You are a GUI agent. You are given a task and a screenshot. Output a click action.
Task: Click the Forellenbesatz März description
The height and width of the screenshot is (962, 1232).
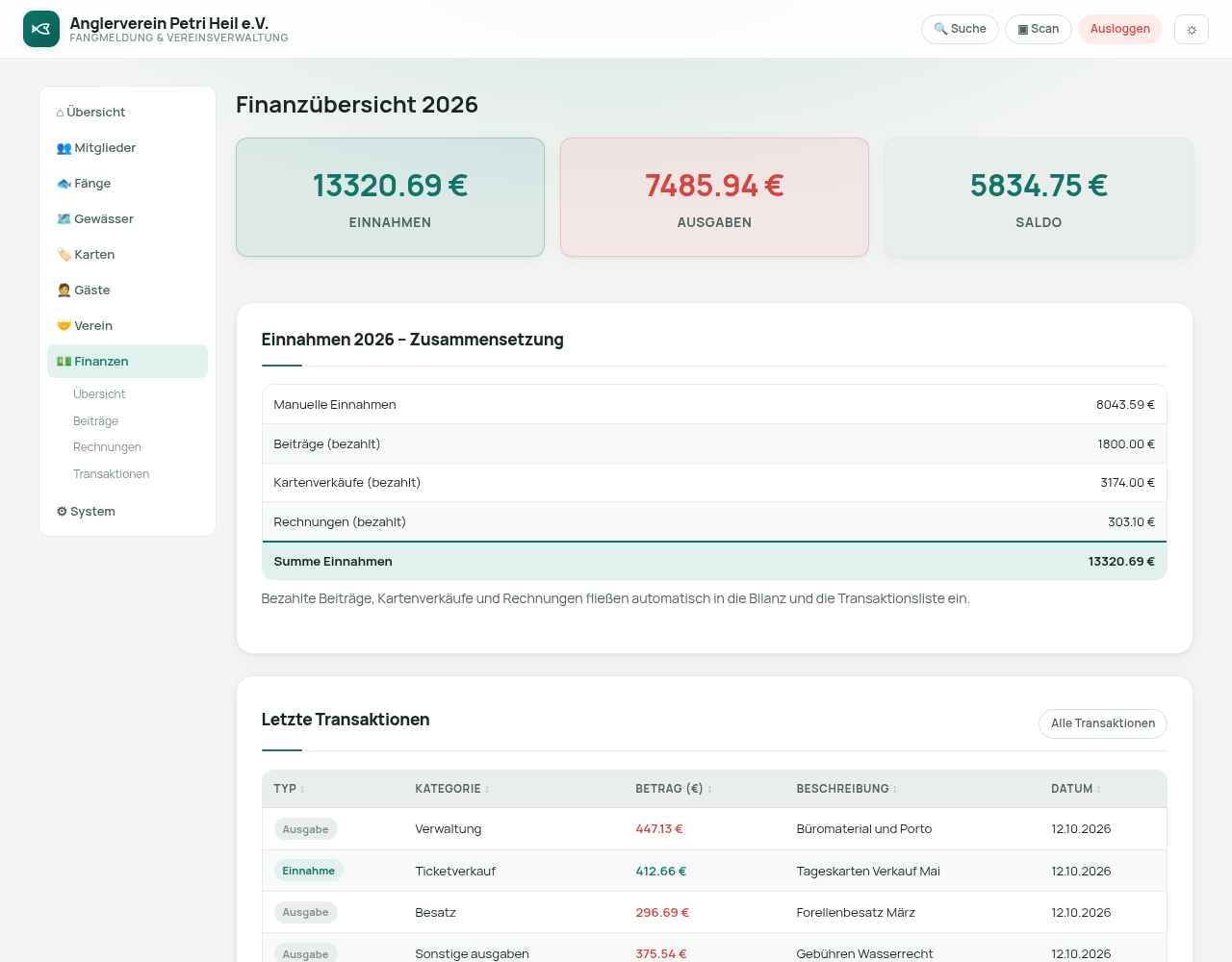coord(856,913)
